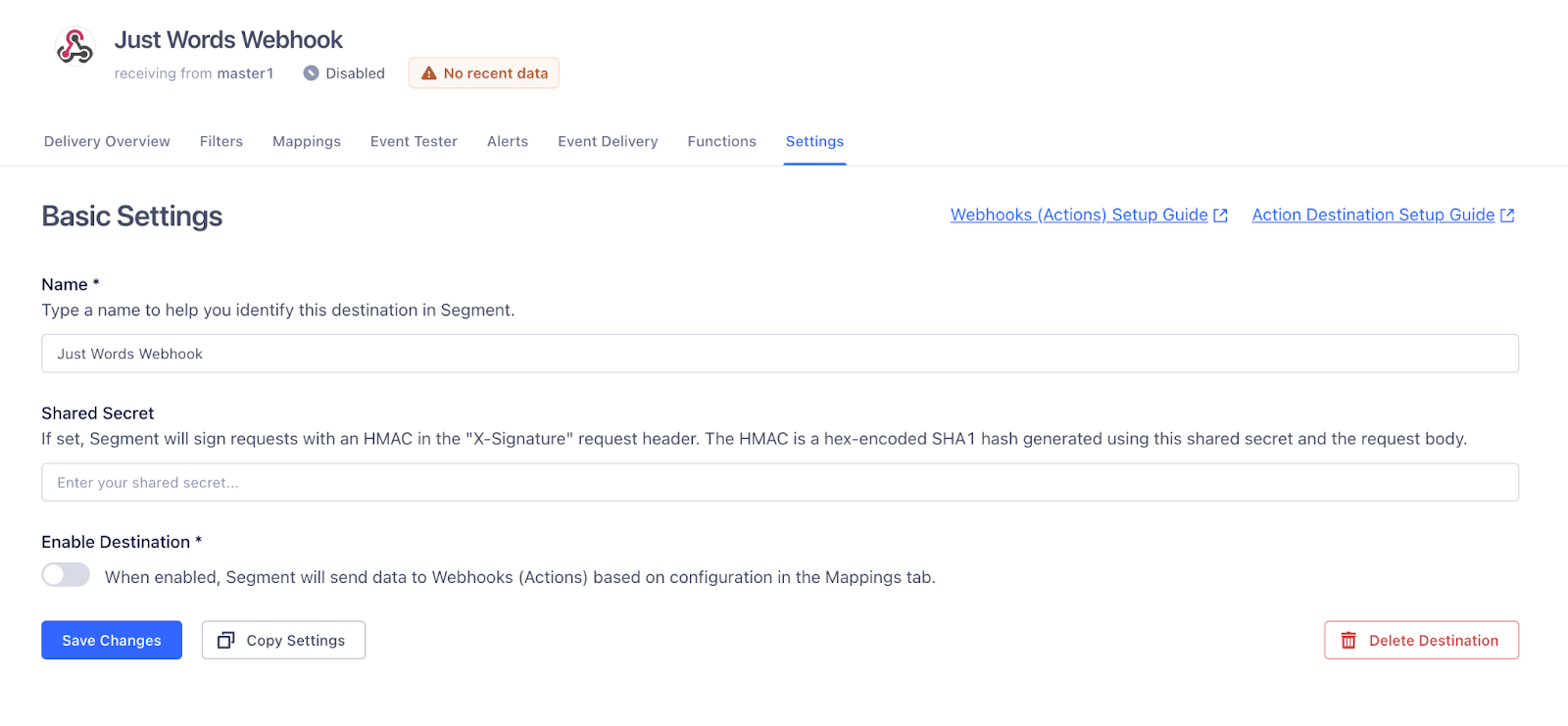The height and width of the screenshot is (726, 1568).
Task: Open the Event Tester tab
Action: [414, 141]
